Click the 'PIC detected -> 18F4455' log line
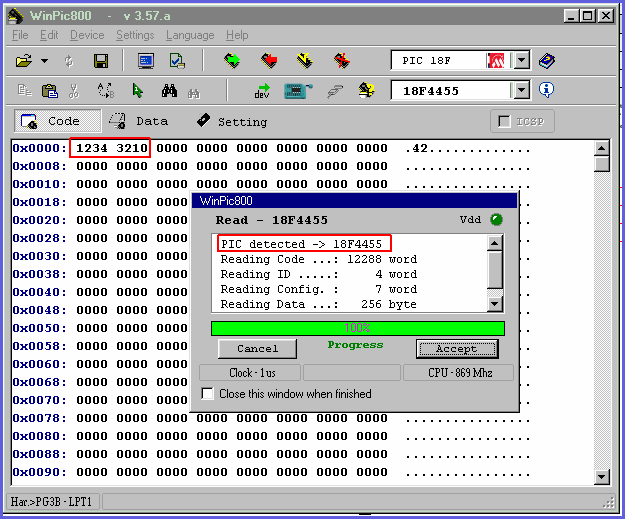 pyautogui.click(x=302, y=244)
